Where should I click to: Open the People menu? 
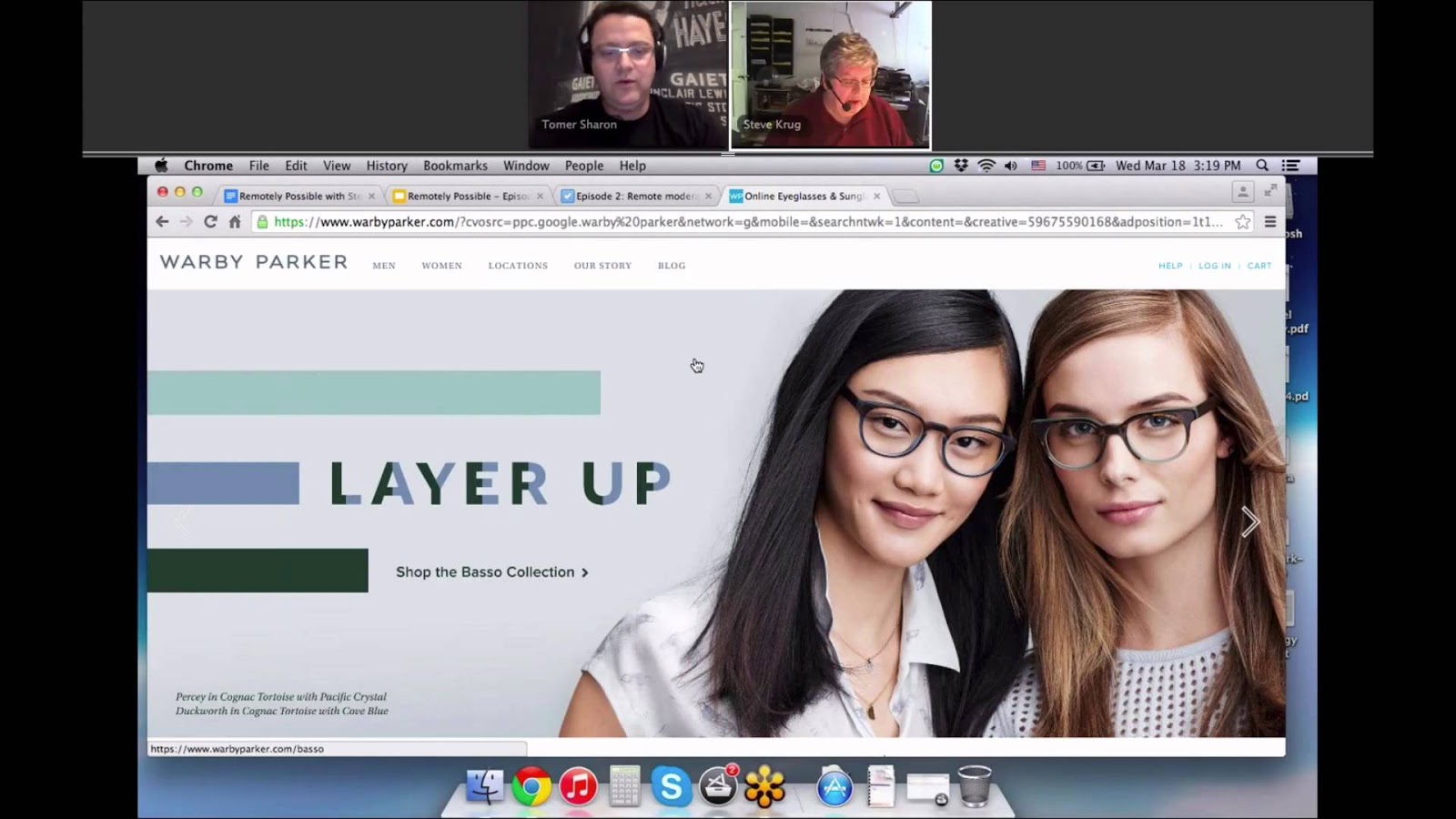[x=584, y=166]
